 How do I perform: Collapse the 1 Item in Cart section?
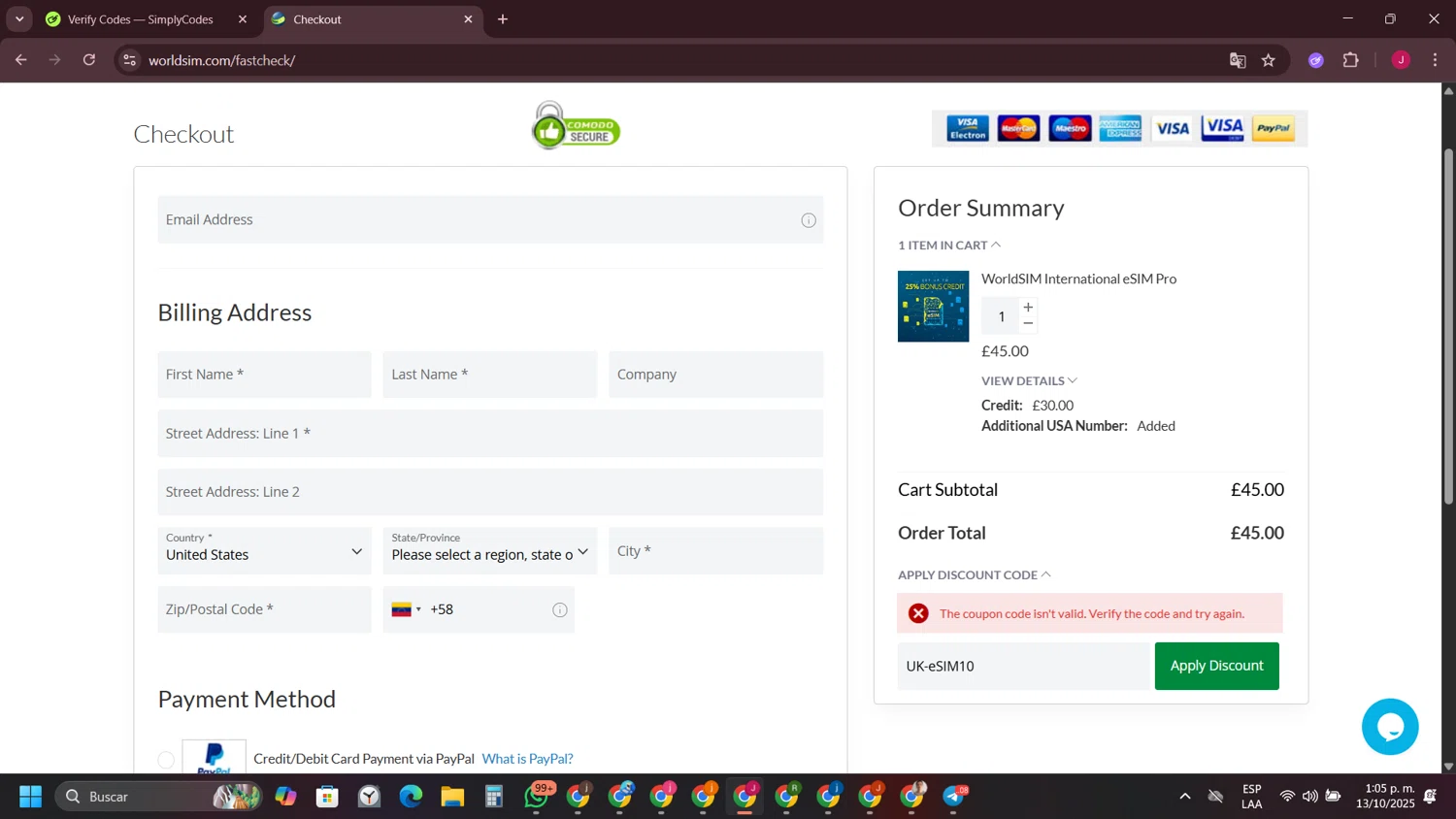949,246
